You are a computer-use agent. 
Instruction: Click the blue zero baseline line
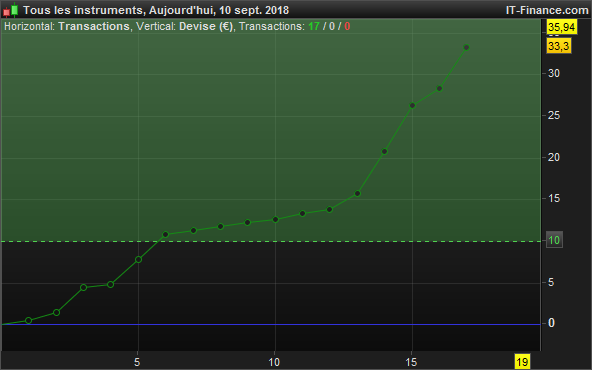pyautogui.click(x=271, y=324)
